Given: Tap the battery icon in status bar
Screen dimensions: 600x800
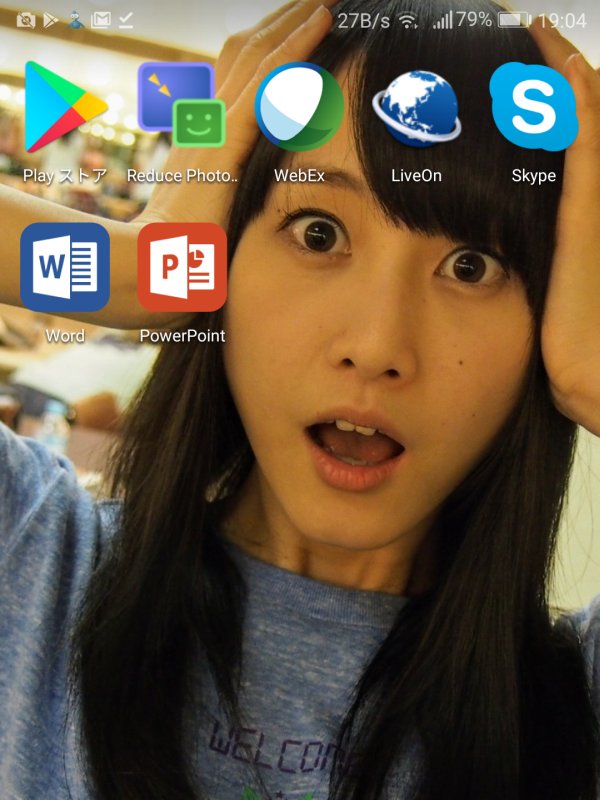Looking at the screenshot, I should (514, 20).
